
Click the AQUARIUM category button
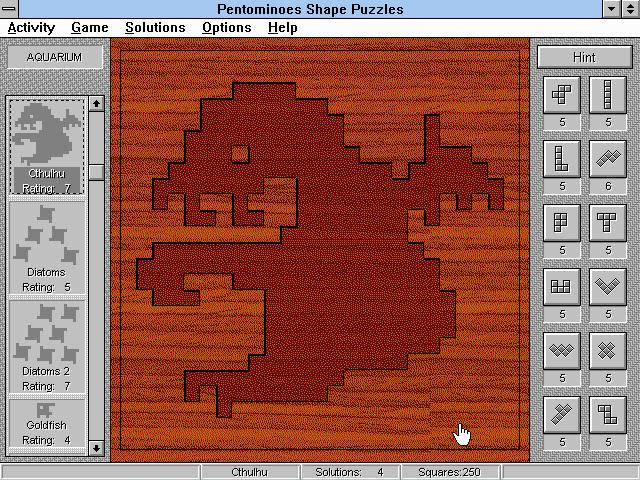tap(54, 57)
